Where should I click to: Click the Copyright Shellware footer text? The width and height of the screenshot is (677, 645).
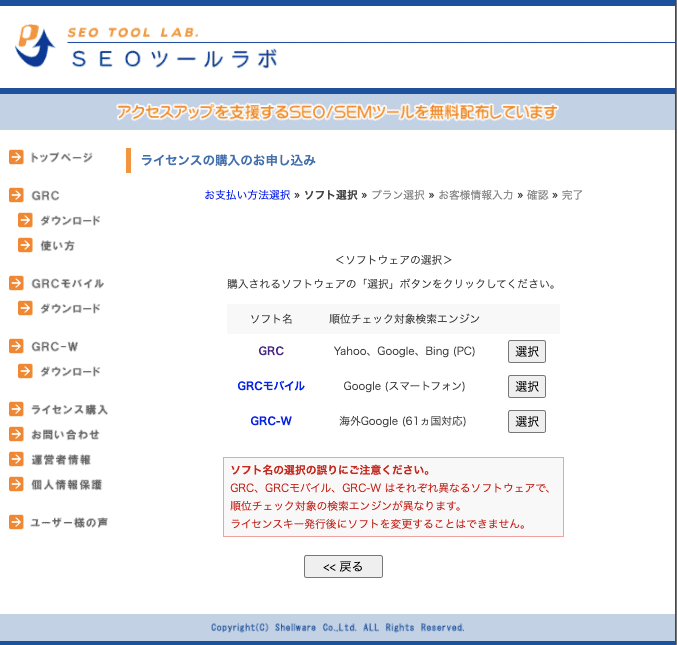click(x=338, y=627)
